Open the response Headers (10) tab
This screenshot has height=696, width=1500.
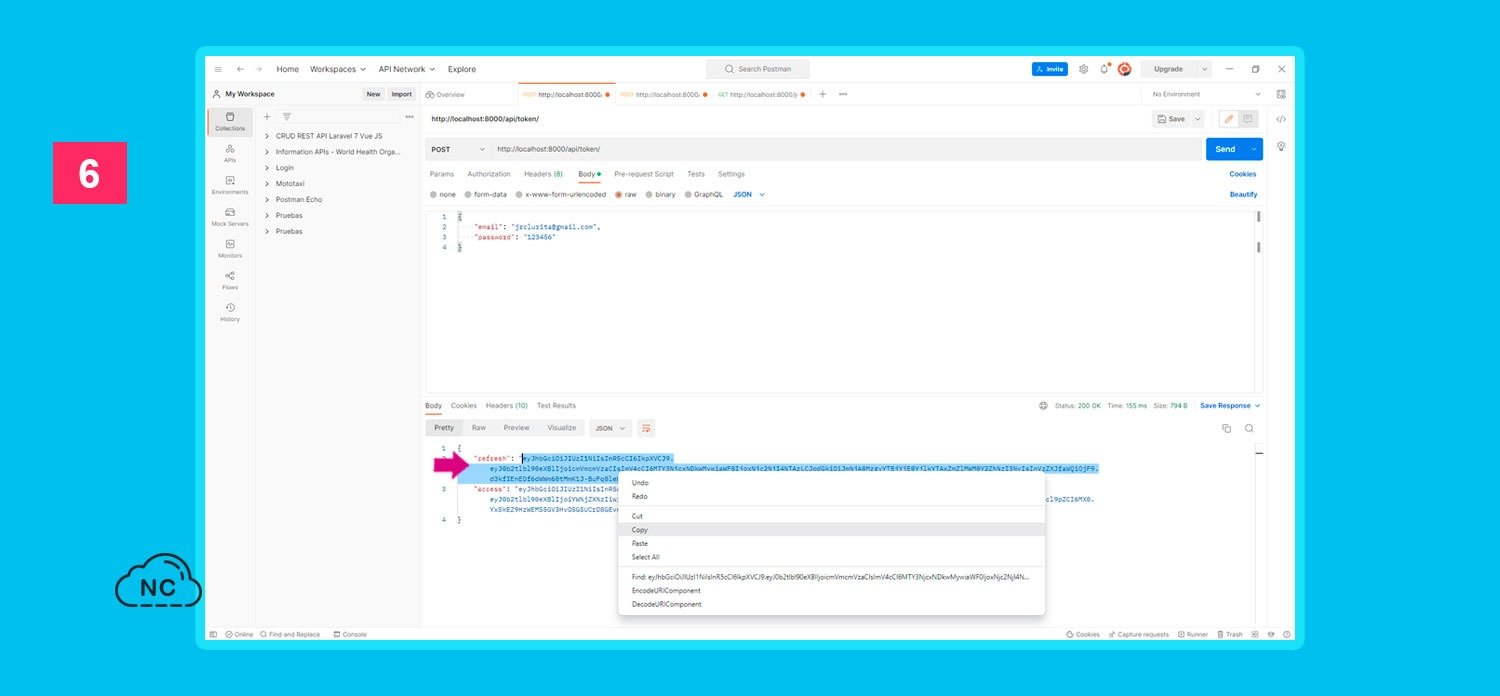pyautogui.click(x=507, y=406)
